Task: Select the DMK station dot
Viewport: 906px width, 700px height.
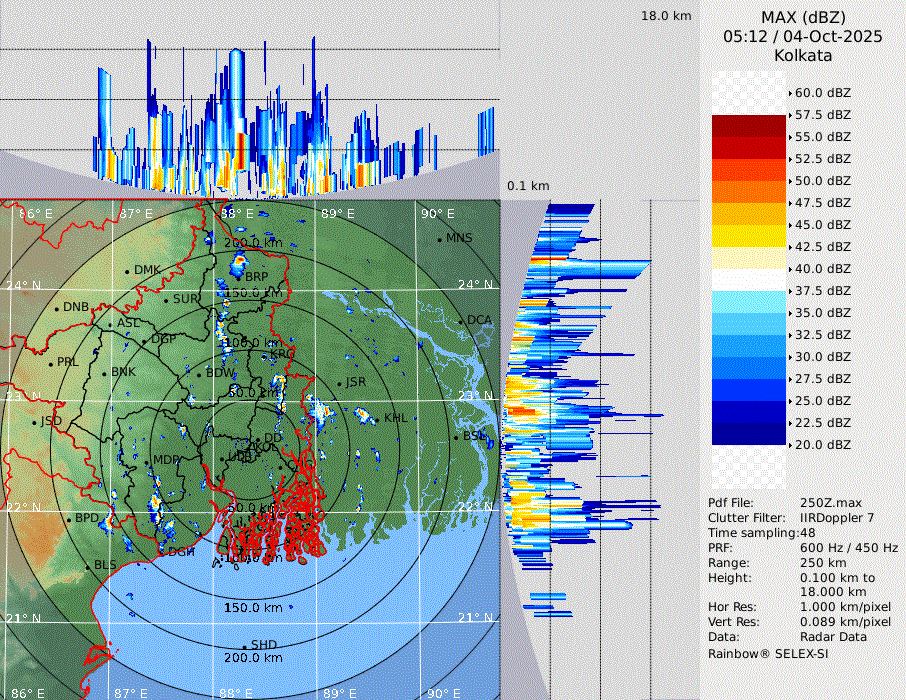Action: tap(128, 271)
